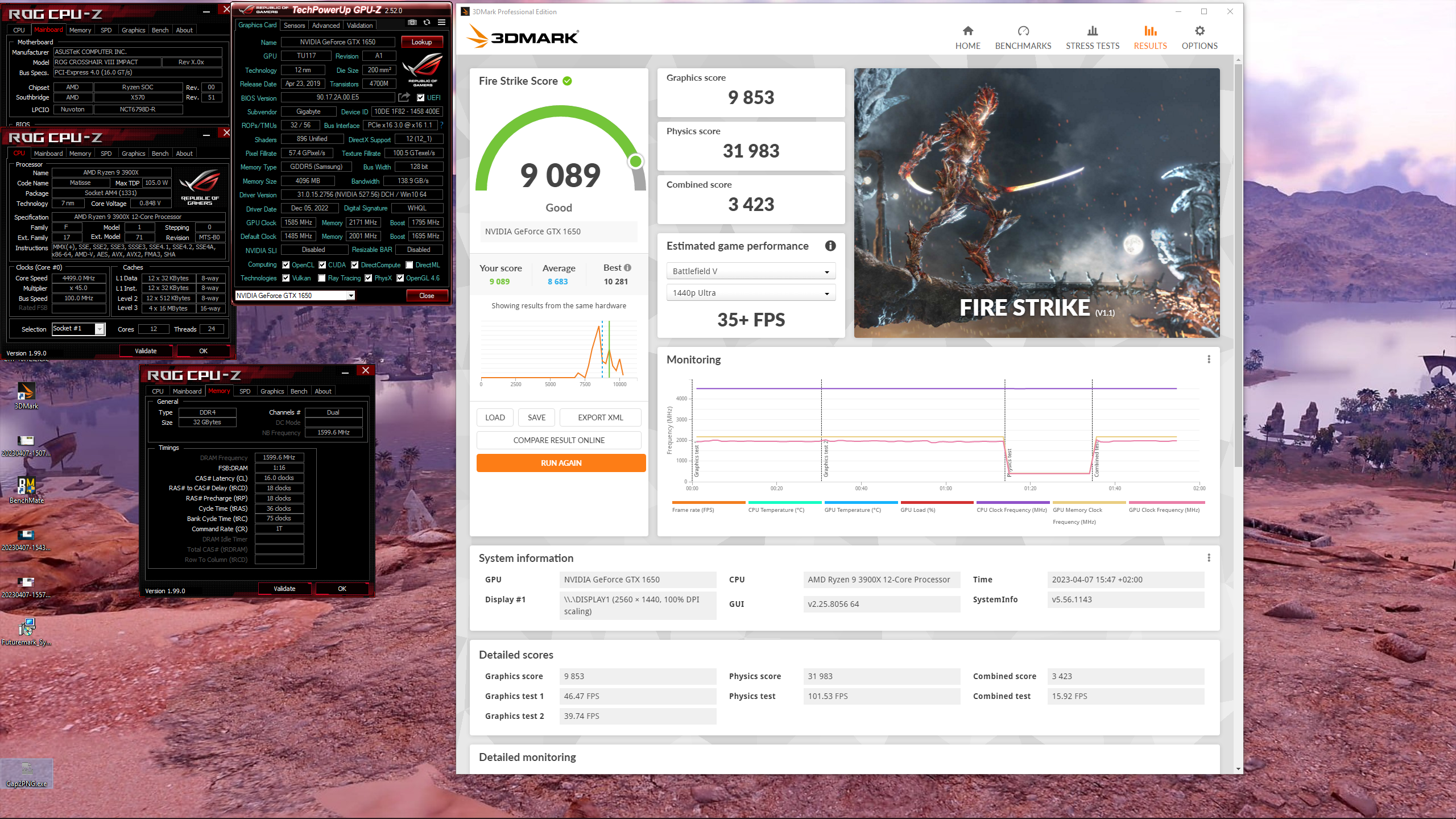Image resolution: width=1456 pixels, height=819 pixels.
Task: Expand the 1440p Ultra resolution dropdown
Action: pos(751,293)
